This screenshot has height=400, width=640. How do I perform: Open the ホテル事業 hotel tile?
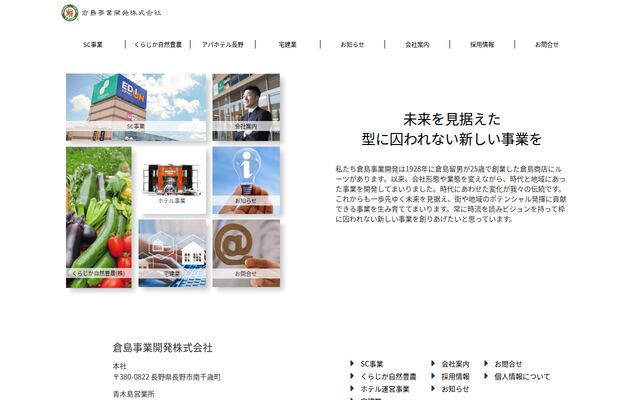tap(172, 180)
